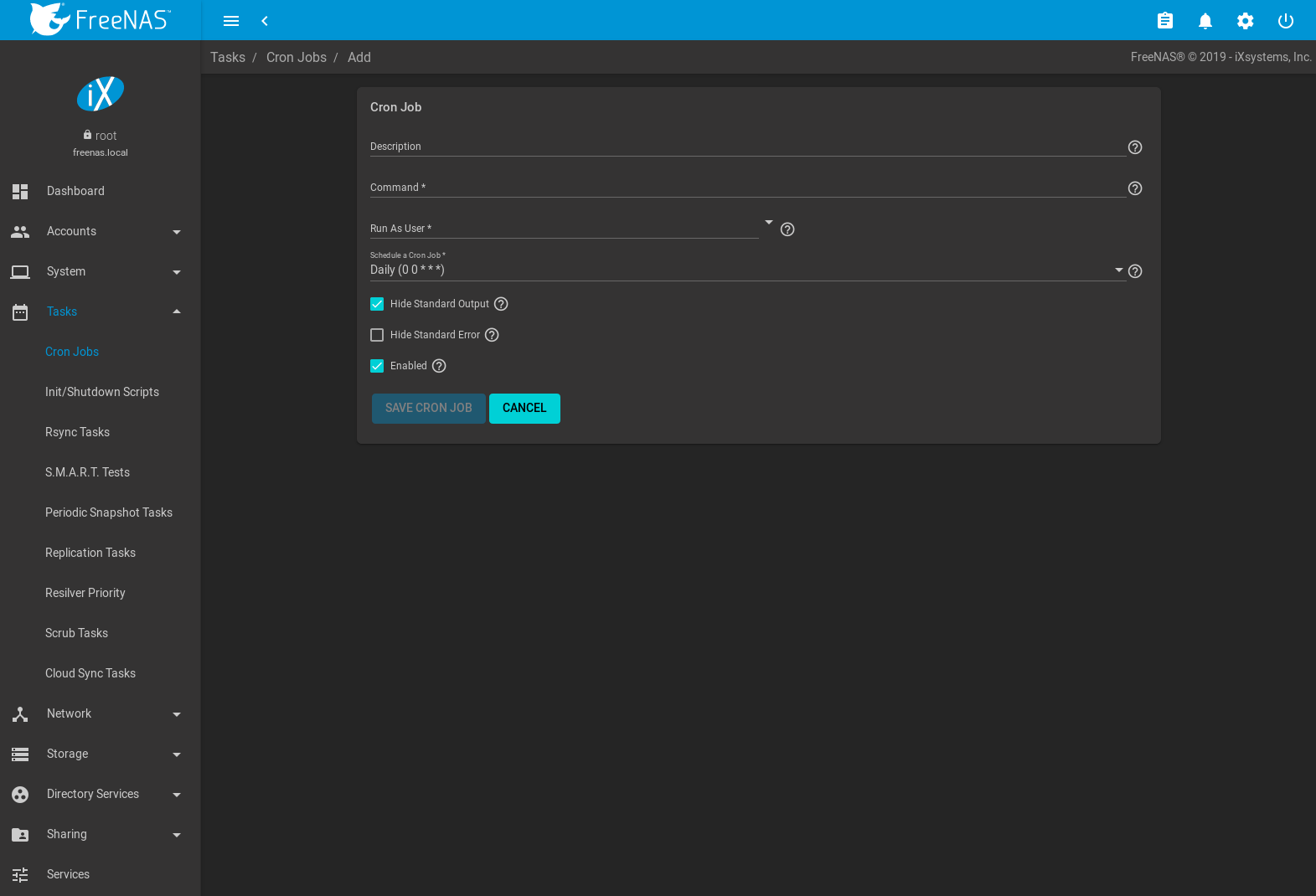Focus the Description input field
The image size is (1316, 896).
[748, 147]
